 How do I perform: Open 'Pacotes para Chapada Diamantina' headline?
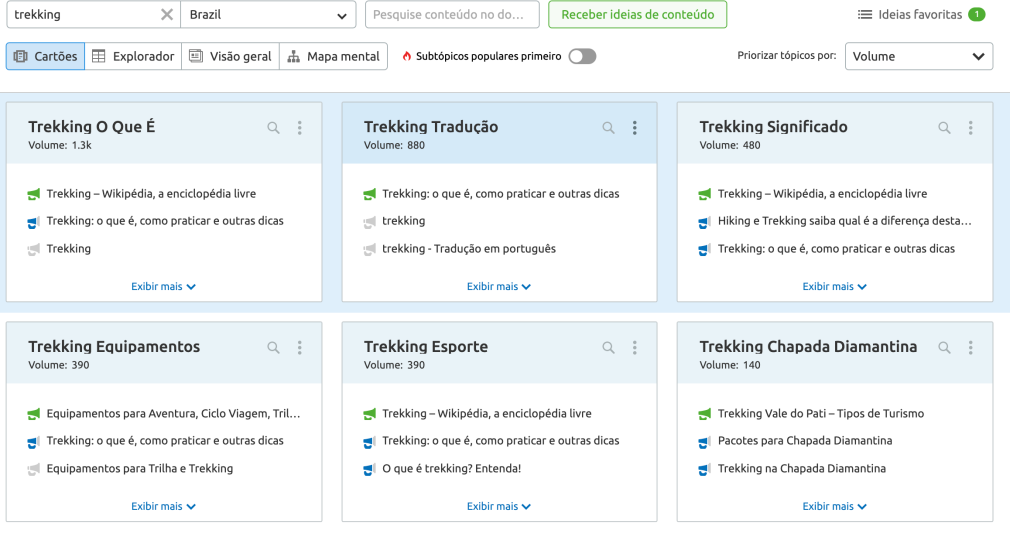tap(805, 440)
